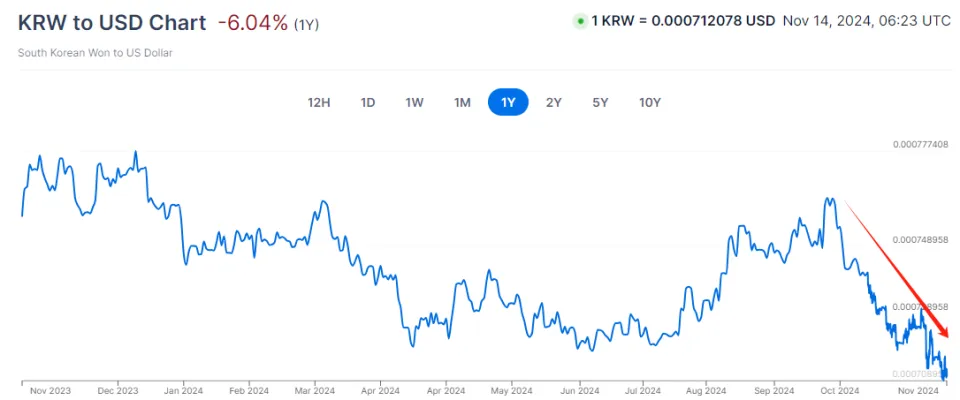Select the 12H time range

[x=319, y=102]
